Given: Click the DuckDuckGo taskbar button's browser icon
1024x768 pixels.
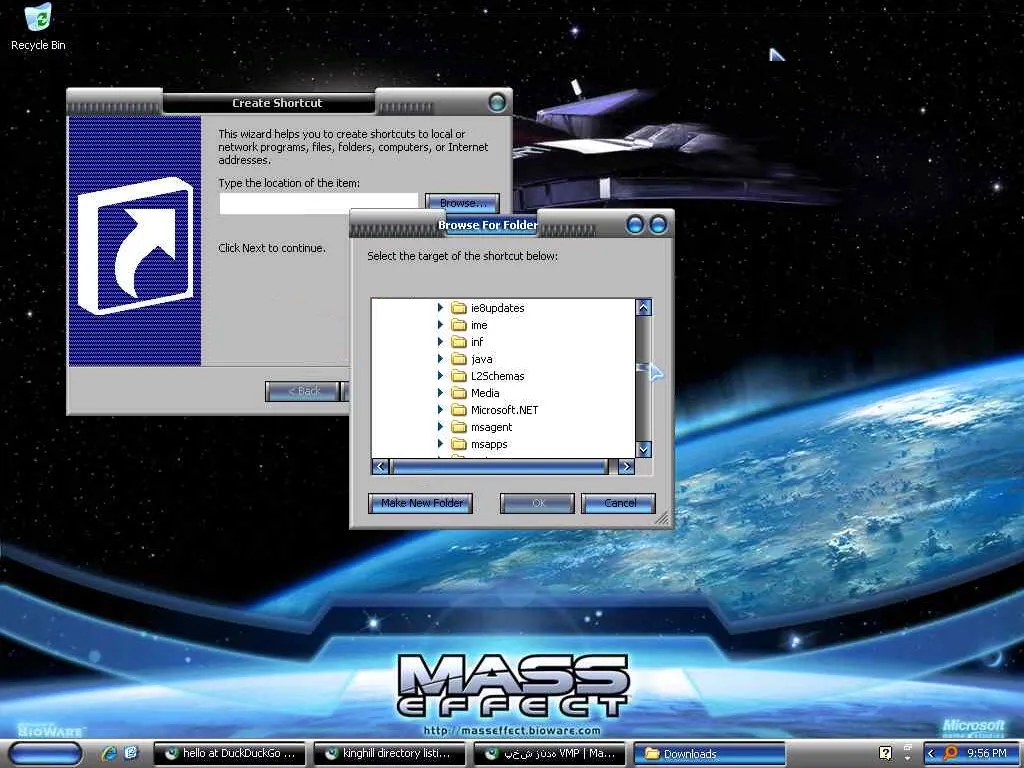Looking at the screenshot, I should point(171,753).
